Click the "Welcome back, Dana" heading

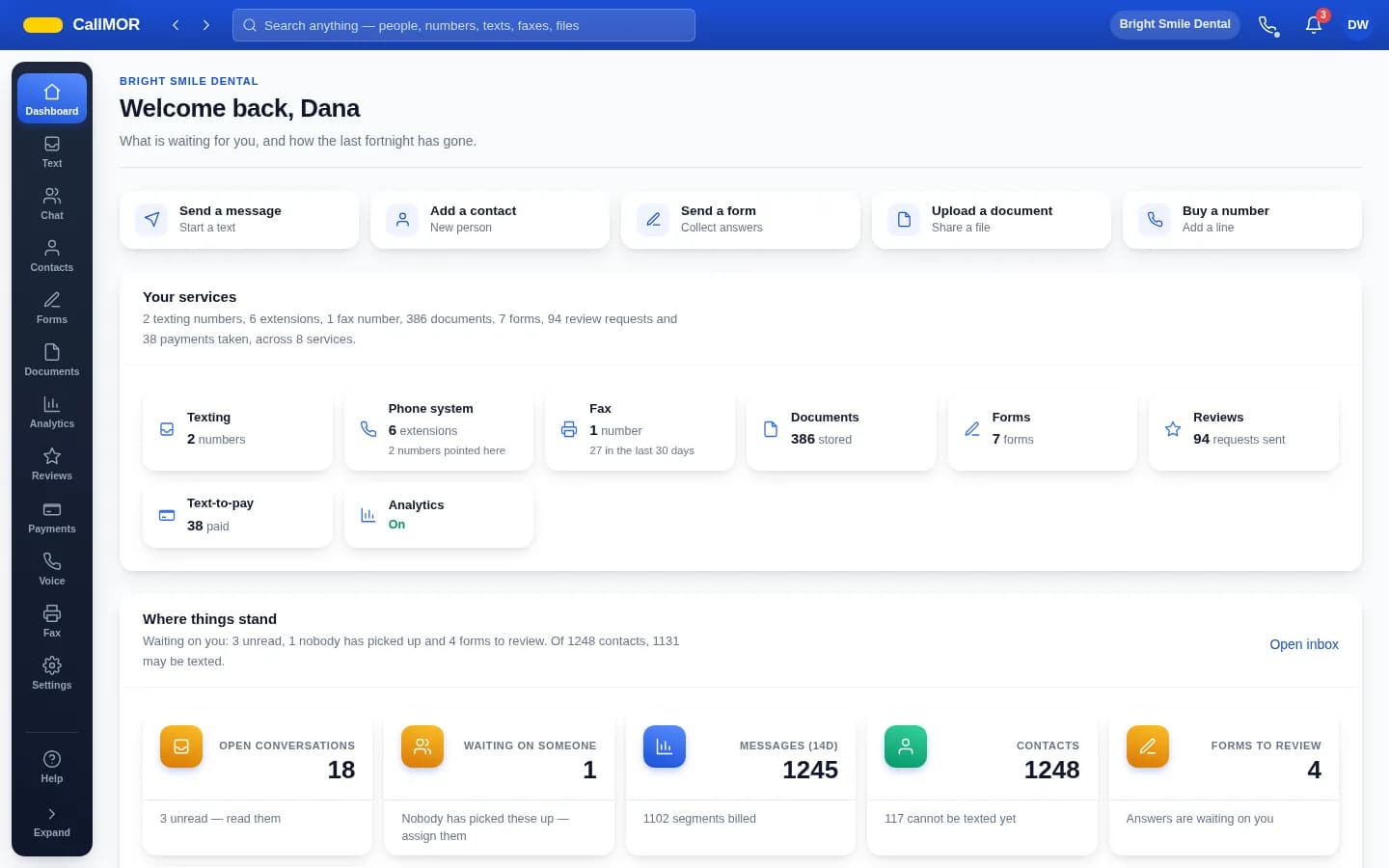pos(239,108)
